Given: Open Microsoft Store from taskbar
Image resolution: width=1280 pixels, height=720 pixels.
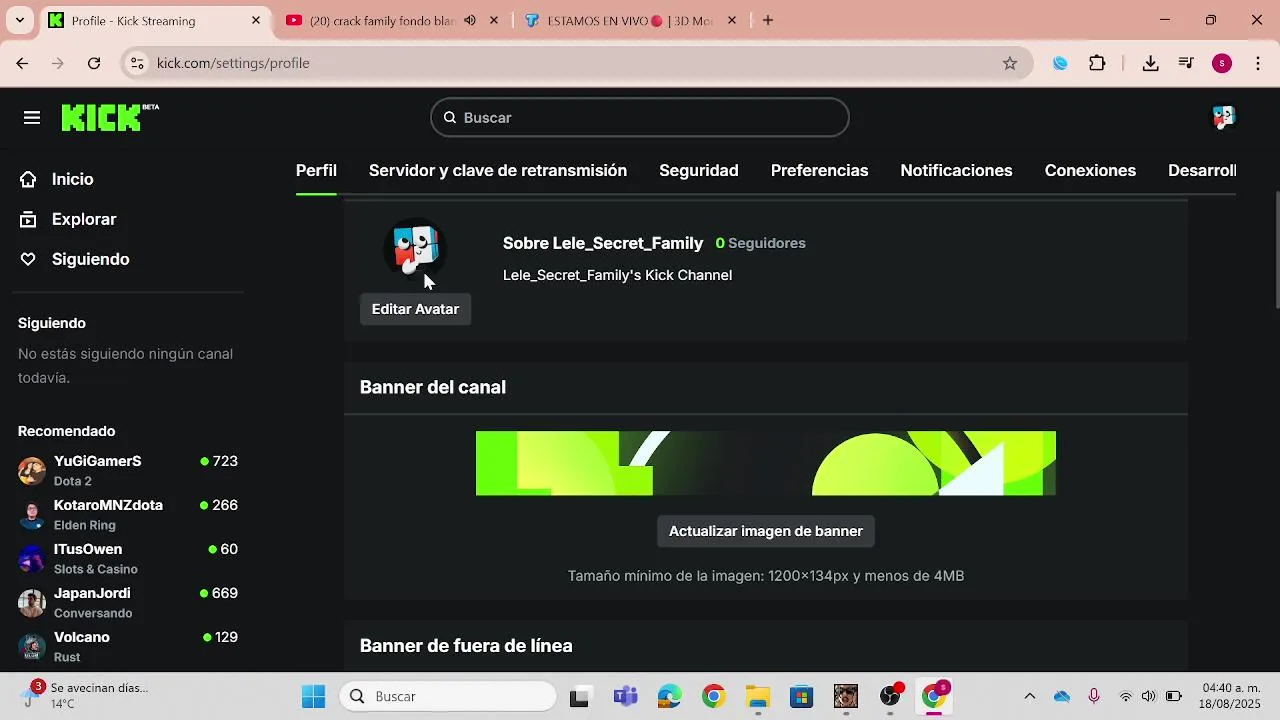Looking at the screenshot, I should coord(802,696).
